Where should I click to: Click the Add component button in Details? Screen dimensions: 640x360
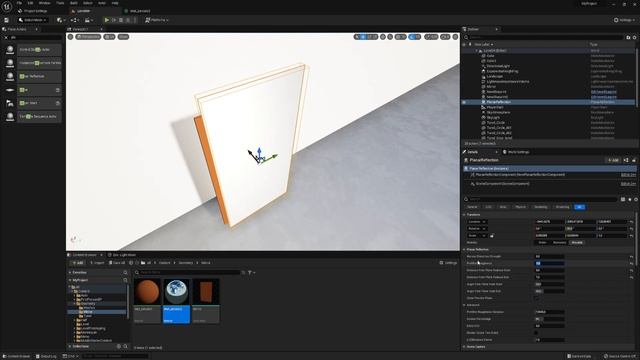613,160
